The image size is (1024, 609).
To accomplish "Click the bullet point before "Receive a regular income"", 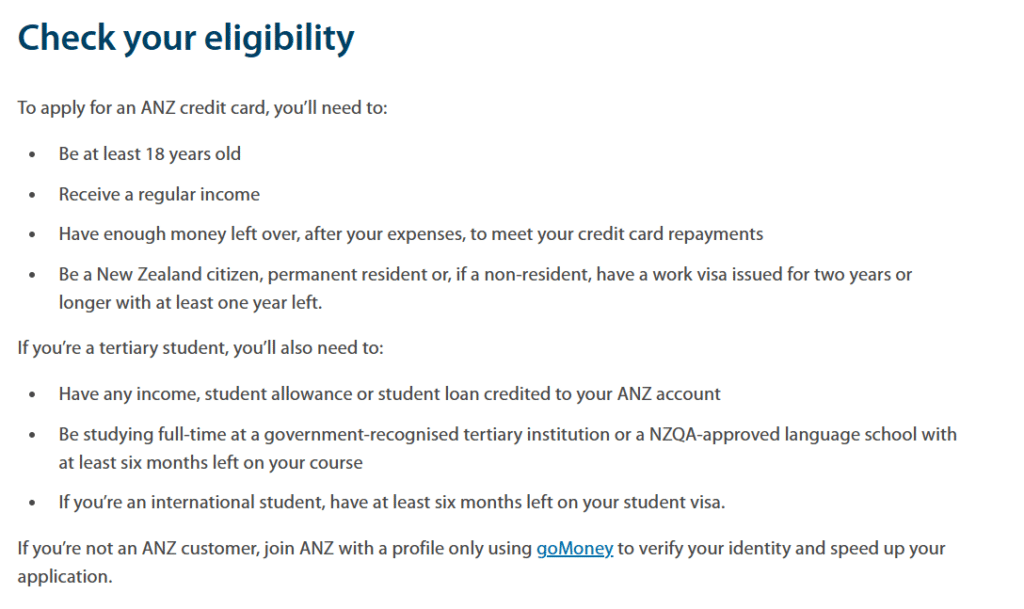I will (x=33, y=195).
